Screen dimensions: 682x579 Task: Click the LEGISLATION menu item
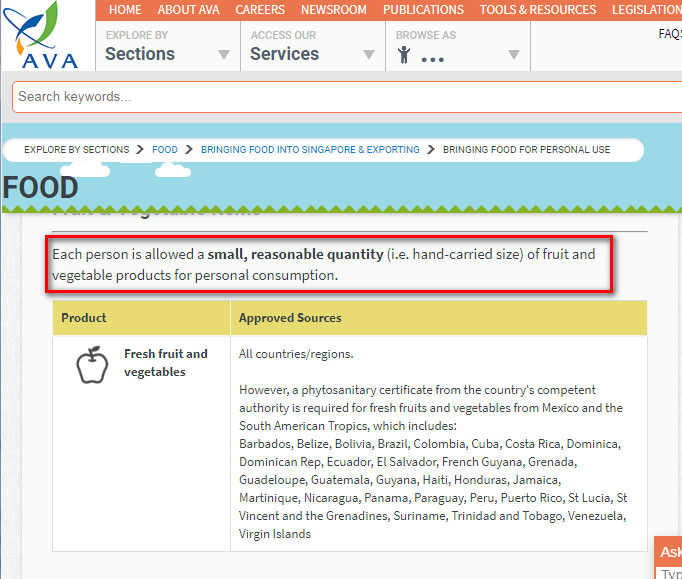[x=646, y=10]
